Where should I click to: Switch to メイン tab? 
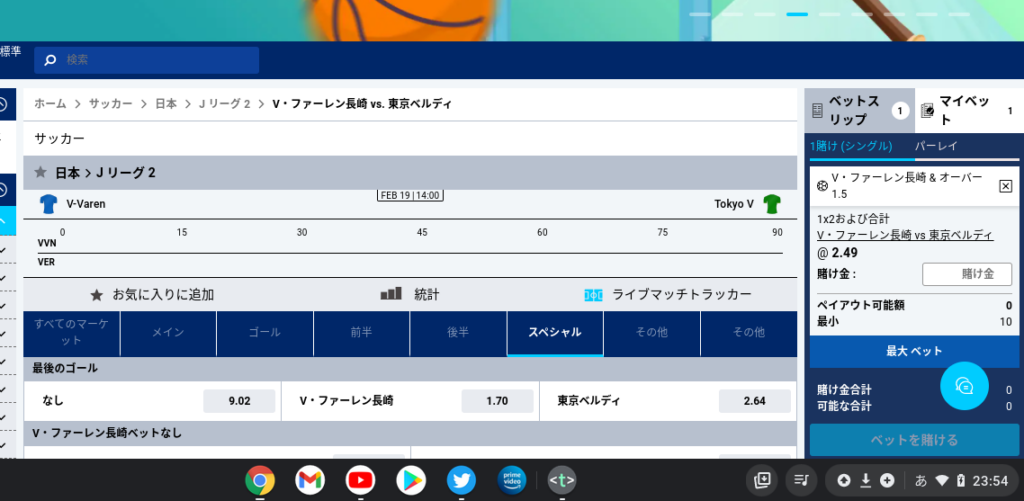point(168,332)
